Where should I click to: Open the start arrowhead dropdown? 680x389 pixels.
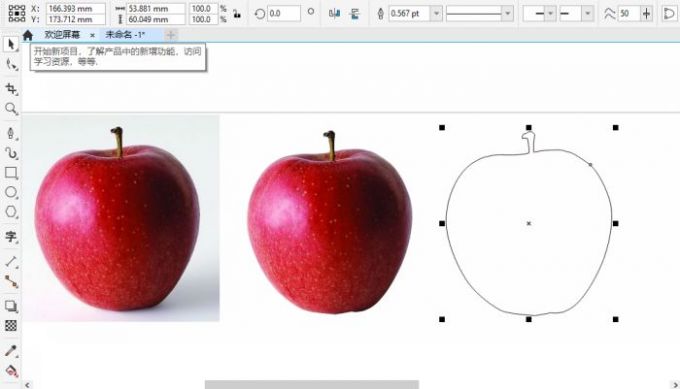coord(550,13)
